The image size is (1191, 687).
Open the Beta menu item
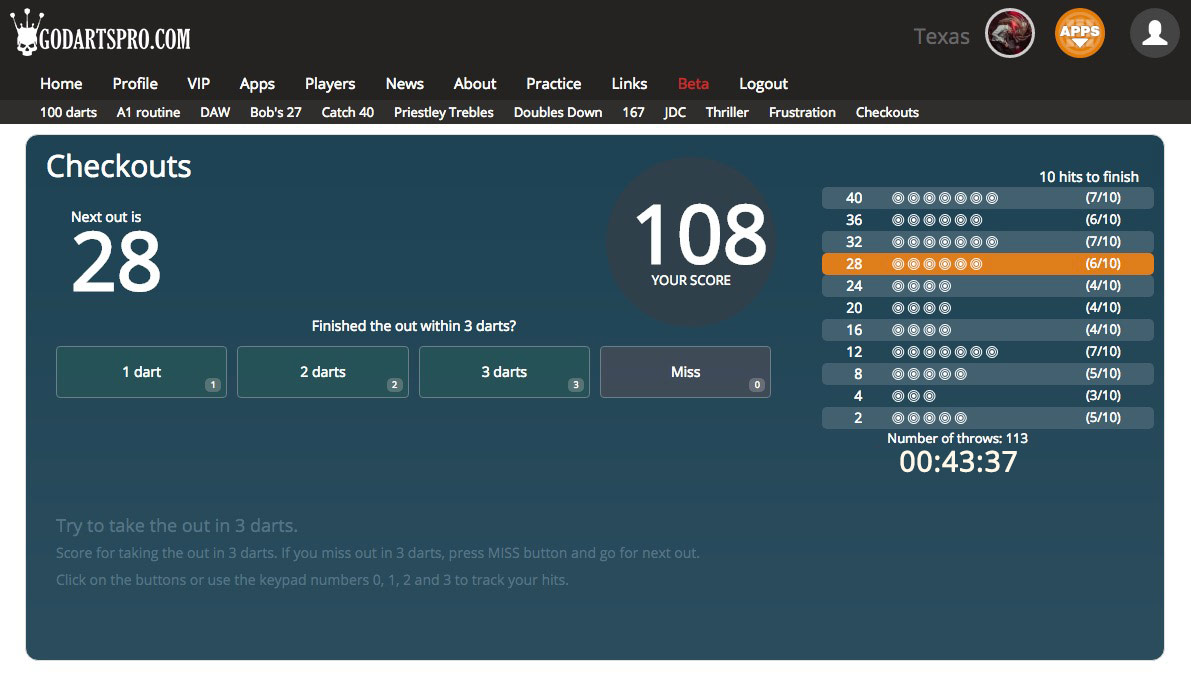(693, 84)
